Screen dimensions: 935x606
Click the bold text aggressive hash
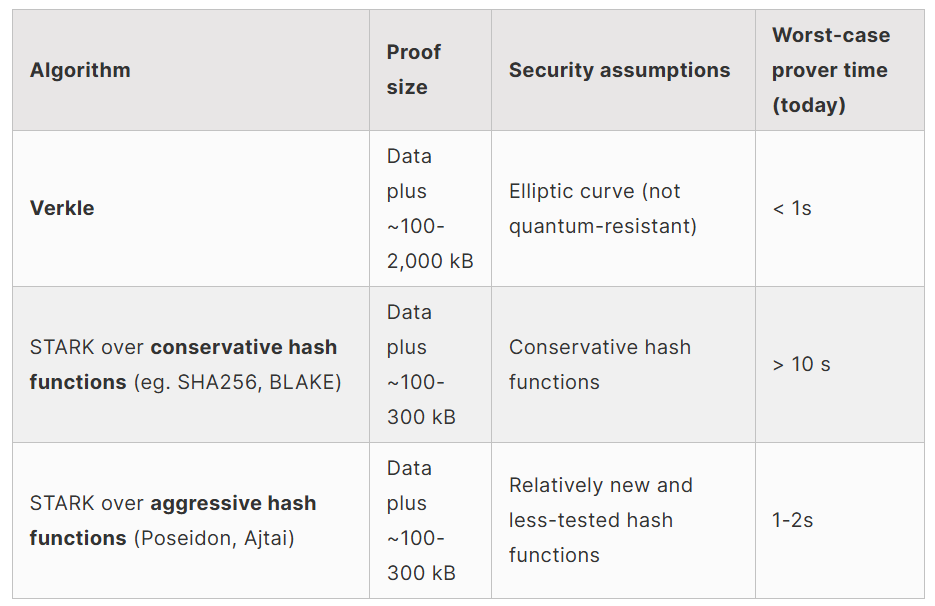coord(233,503)
